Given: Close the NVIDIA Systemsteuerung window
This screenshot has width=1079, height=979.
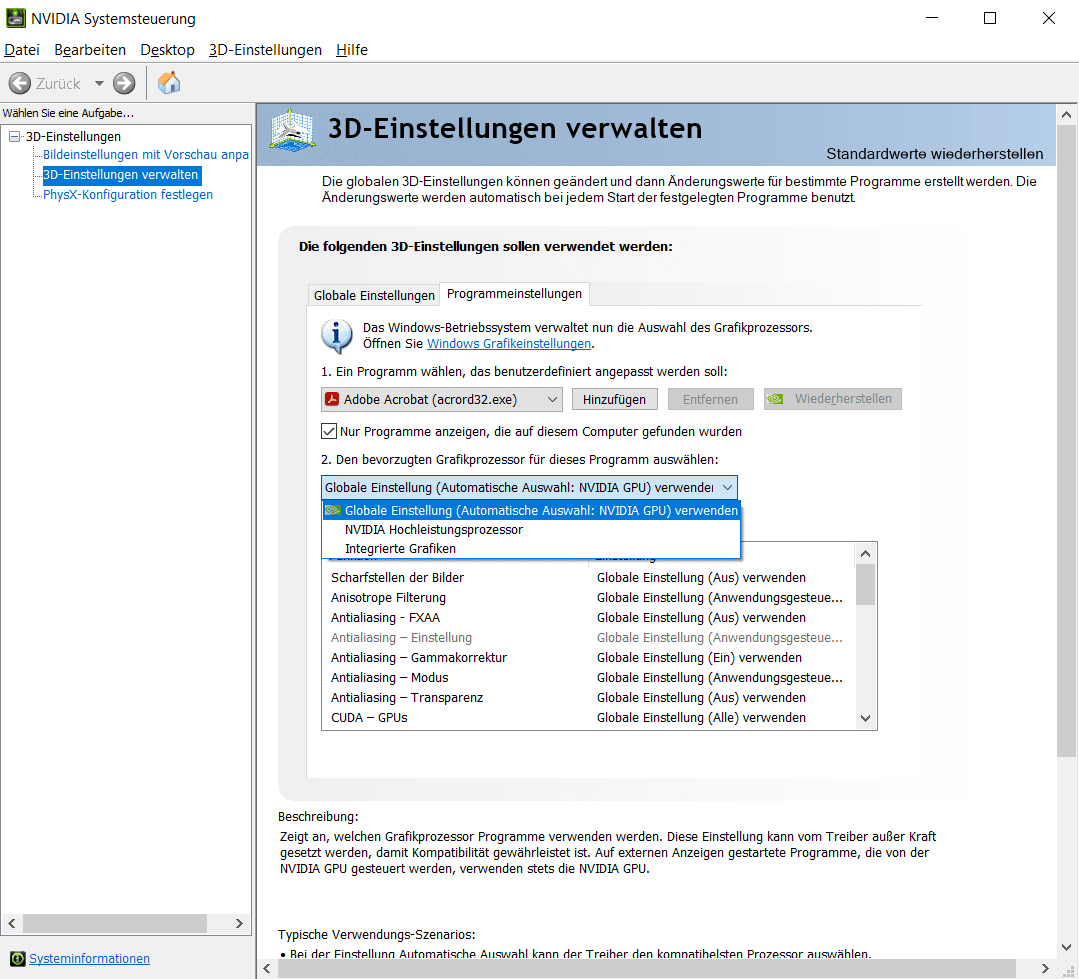Looking at the screenshot, I should [1048, 19].
